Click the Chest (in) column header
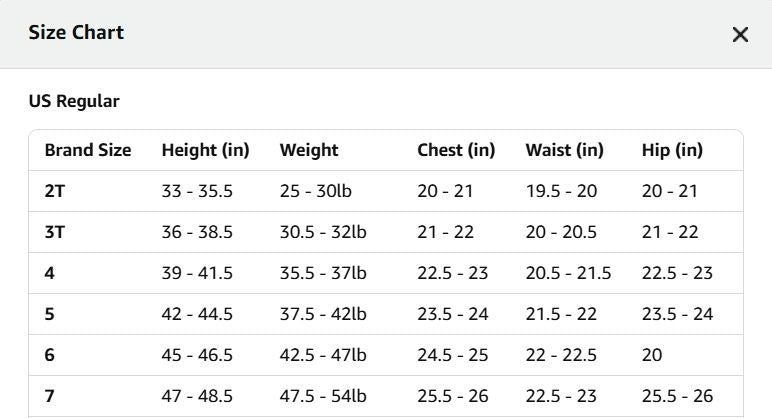The image size is (772, 418). coord(456,150)
